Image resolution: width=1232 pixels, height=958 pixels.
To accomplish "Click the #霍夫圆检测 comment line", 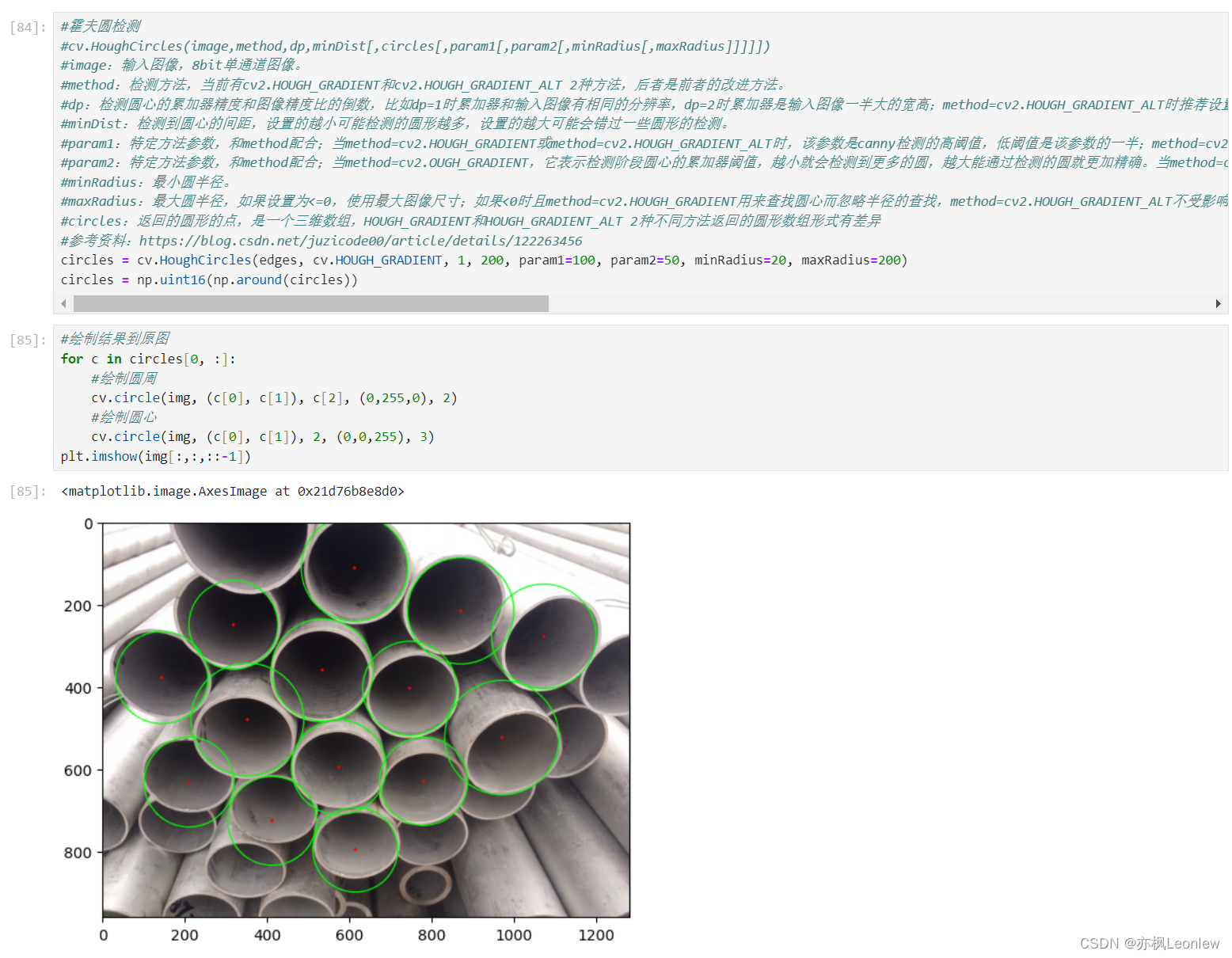I will 101,26.
